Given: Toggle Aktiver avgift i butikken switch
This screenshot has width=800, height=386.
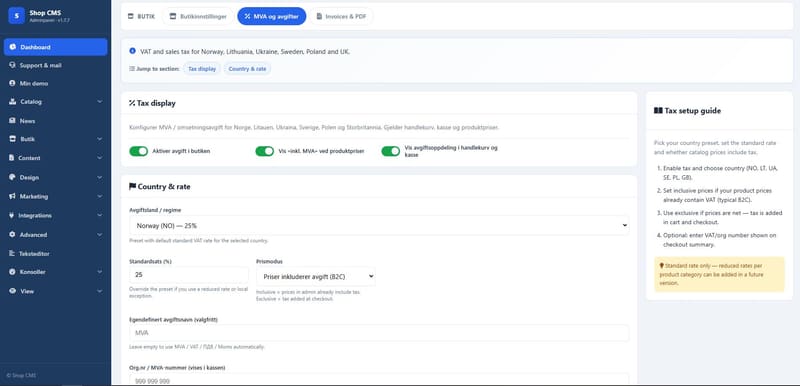Looking at the screenshot, I should point(139,151).
